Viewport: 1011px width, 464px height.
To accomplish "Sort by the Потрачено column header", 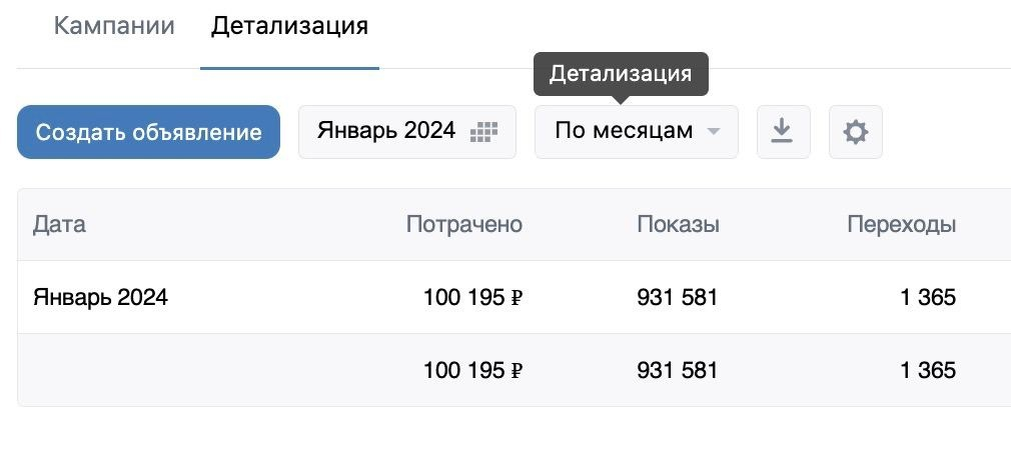I will (464, 224).
